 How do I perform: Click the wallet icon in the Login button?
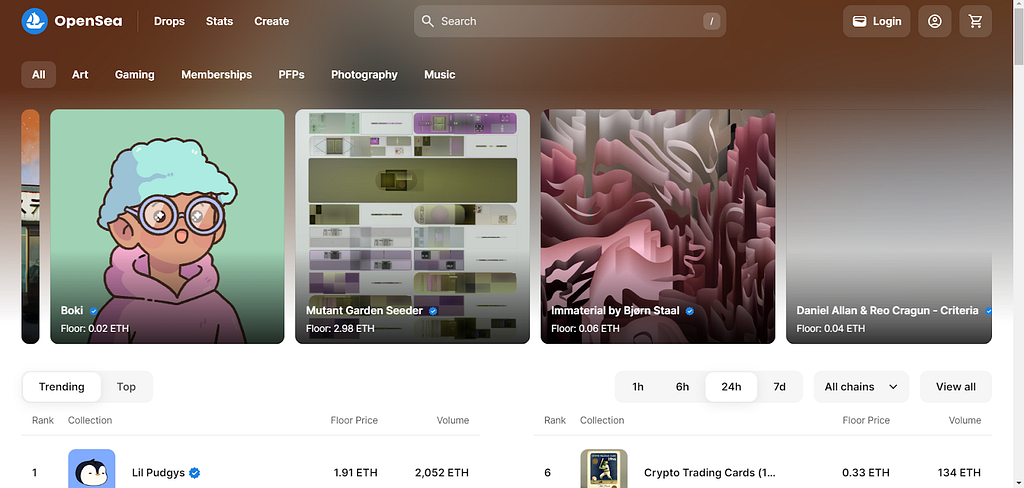click(859, 22)
